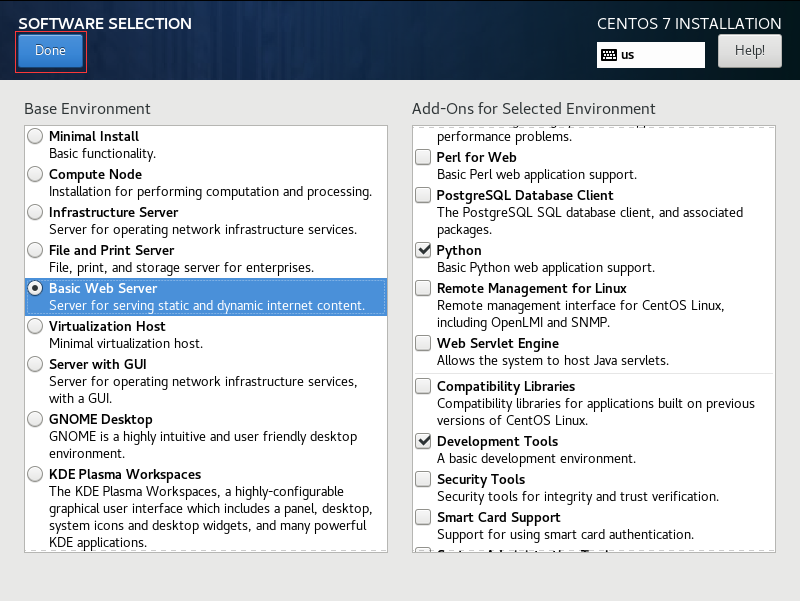
Task: Click the keyboard layout icon
Action: 609,55
